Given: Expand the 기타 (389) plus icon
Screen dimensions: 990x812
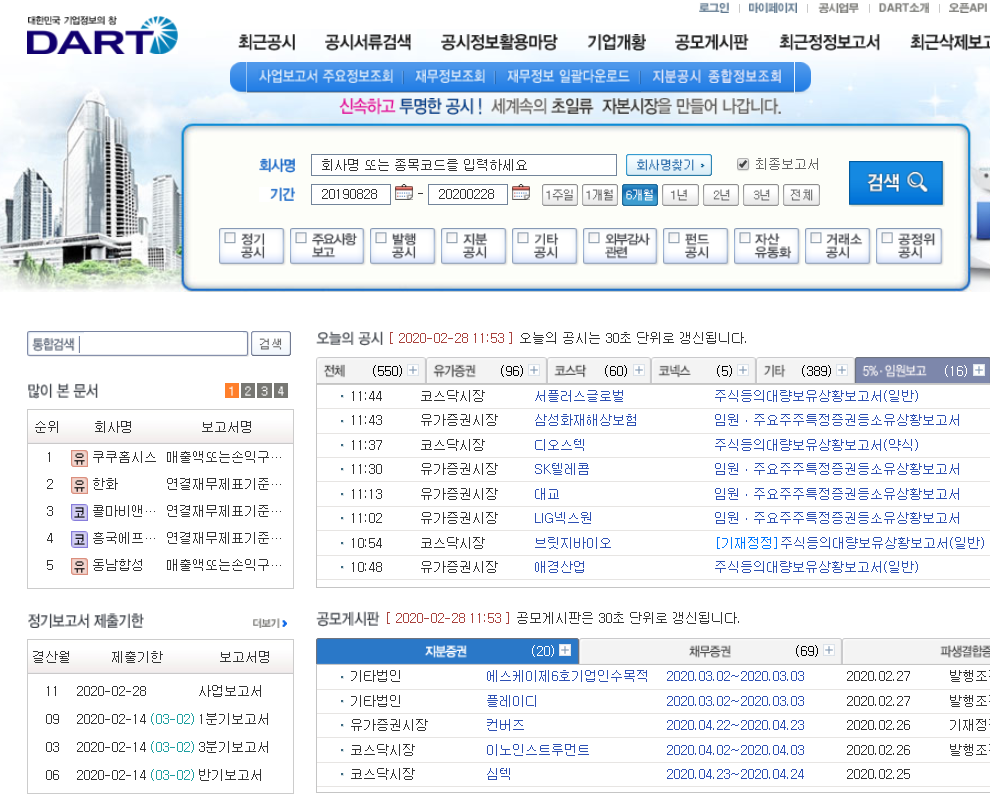Looking at the screenshot, I should [842, 370].
